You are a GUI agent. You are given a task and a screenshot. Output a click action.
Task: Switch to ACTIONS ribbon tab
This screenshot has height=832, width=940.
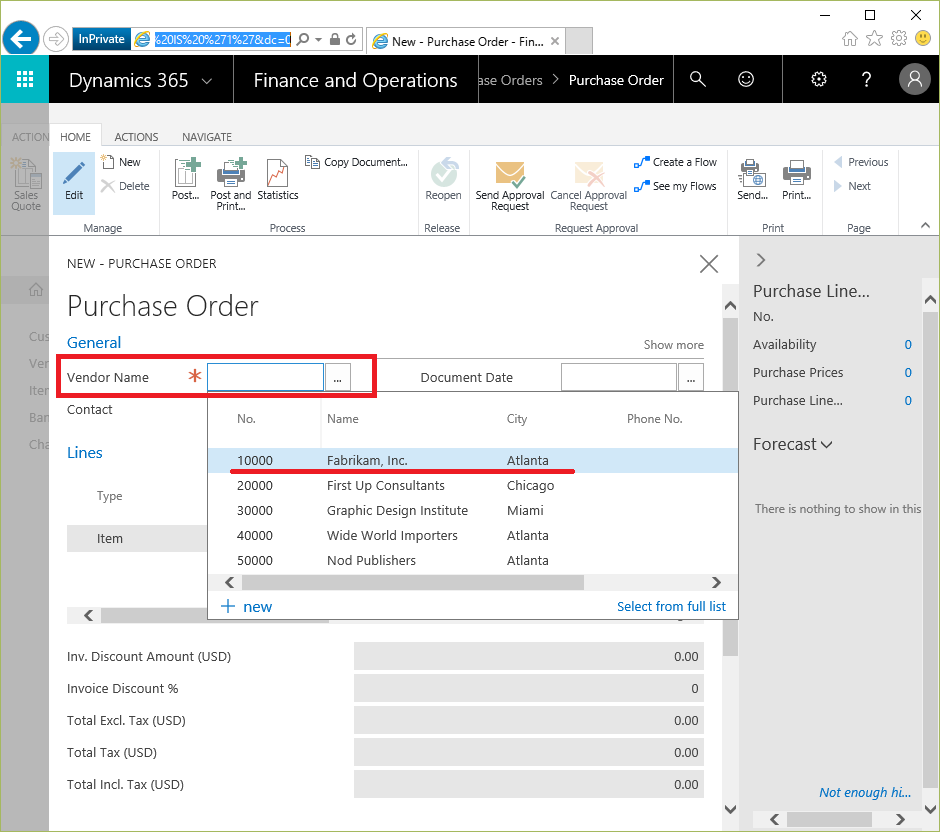(136, 137)
